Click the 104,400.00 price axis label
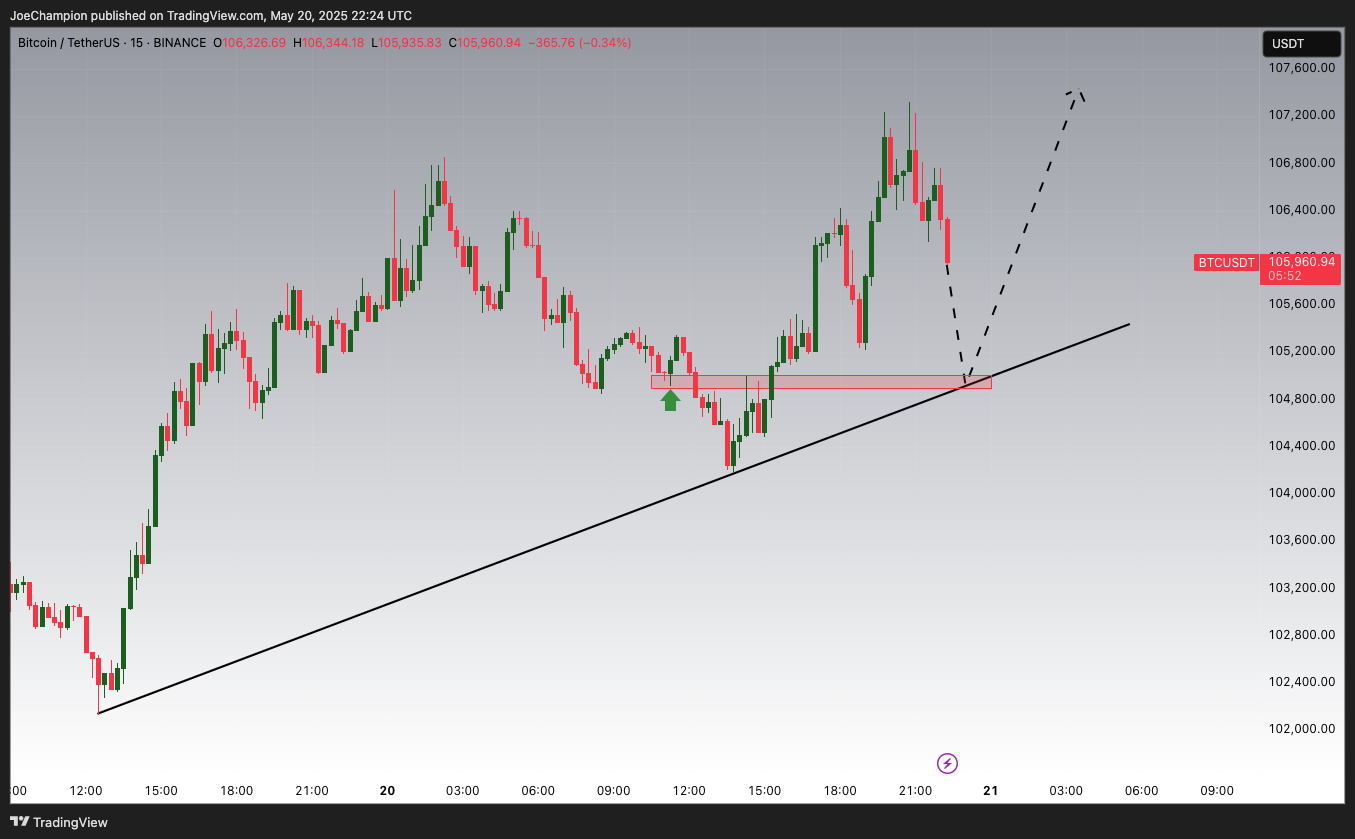Viewport: 1355px width, 839px height. coord(1301,446)
